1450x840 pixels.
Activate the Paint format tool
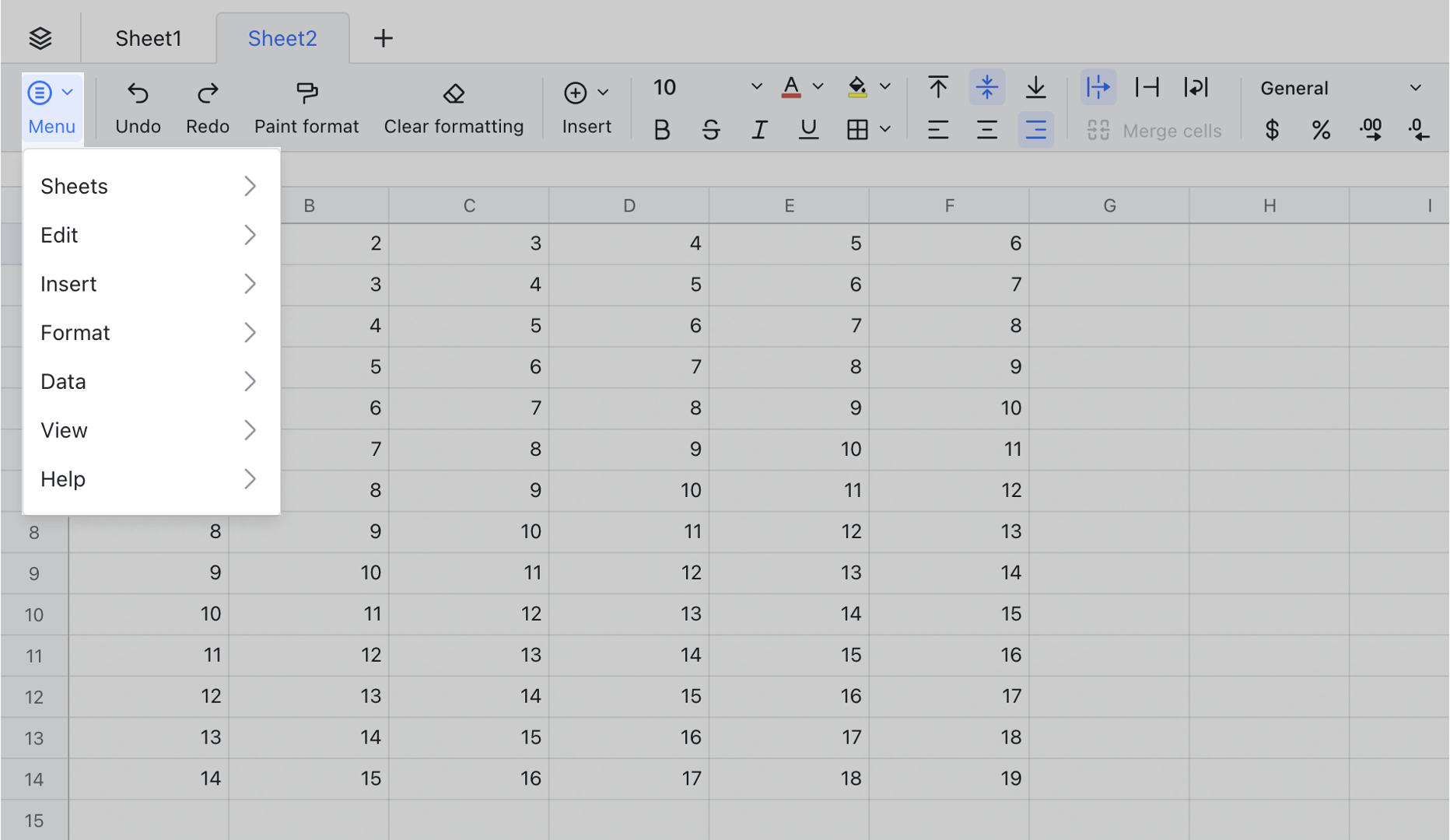click(x=306, y=93)
